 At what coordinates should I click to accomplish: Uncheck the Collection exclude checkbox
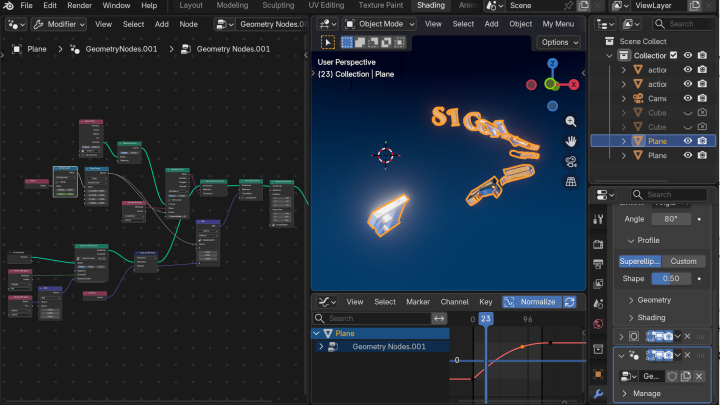point(673,55)
